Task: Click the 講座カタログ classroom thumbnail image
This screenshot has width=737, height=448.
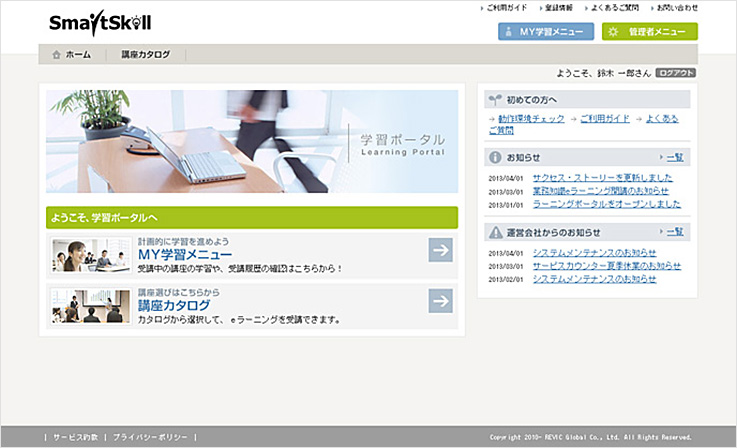Action: [91, 306]
